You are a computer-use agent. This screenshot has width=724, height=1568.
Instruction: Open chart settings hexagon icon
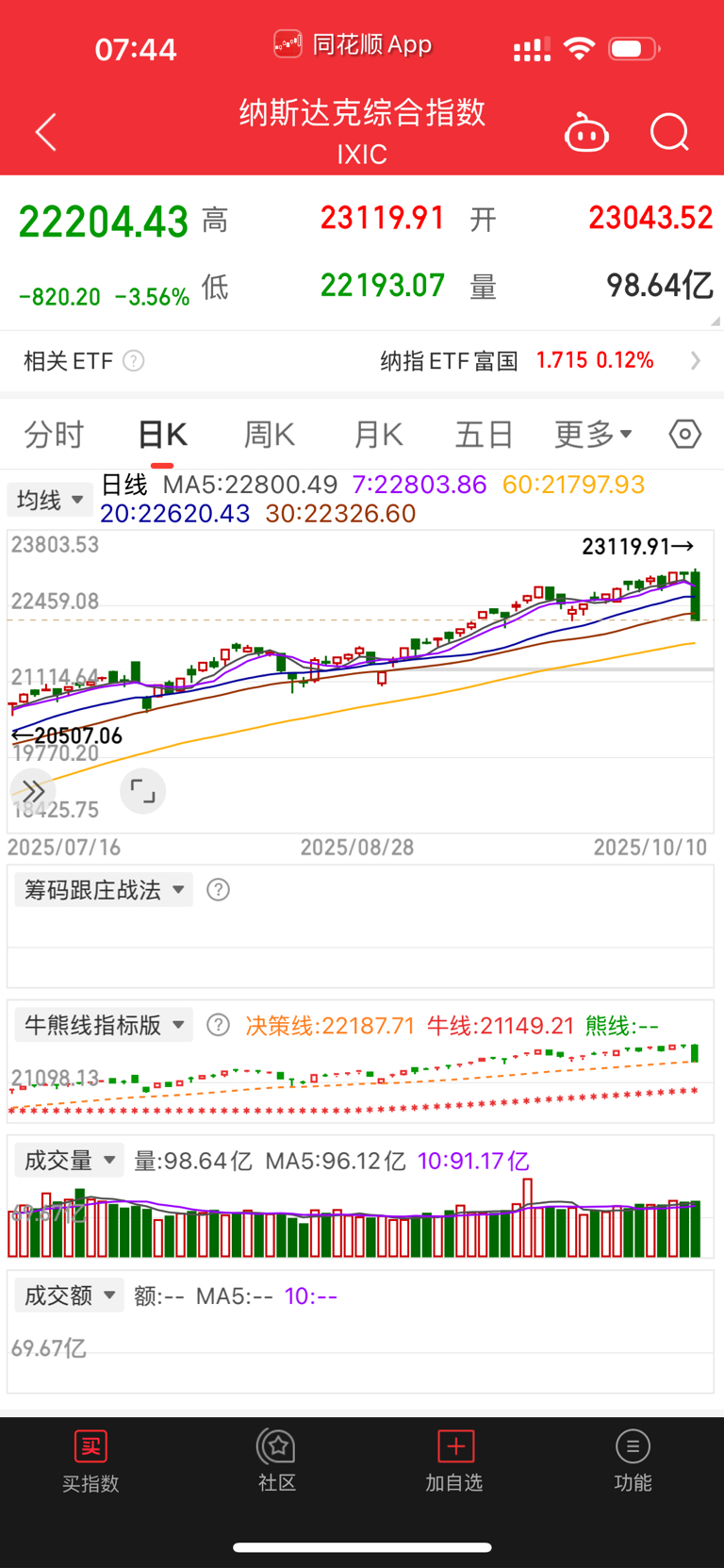coord(685,434)
